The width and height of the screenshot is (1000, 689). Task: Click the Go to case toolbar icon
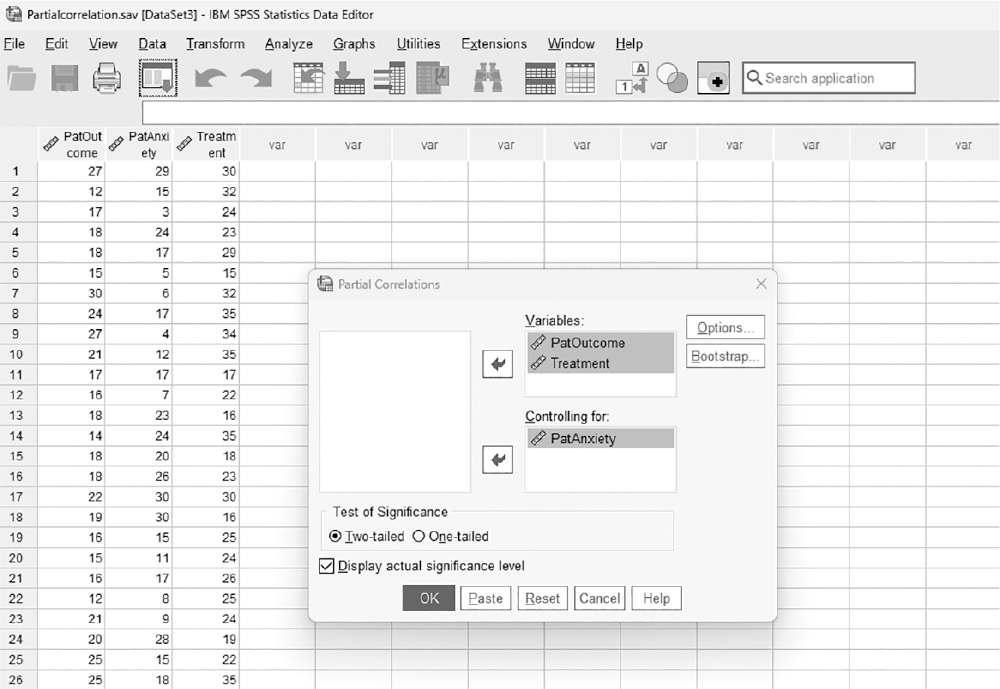coord(308,78)
